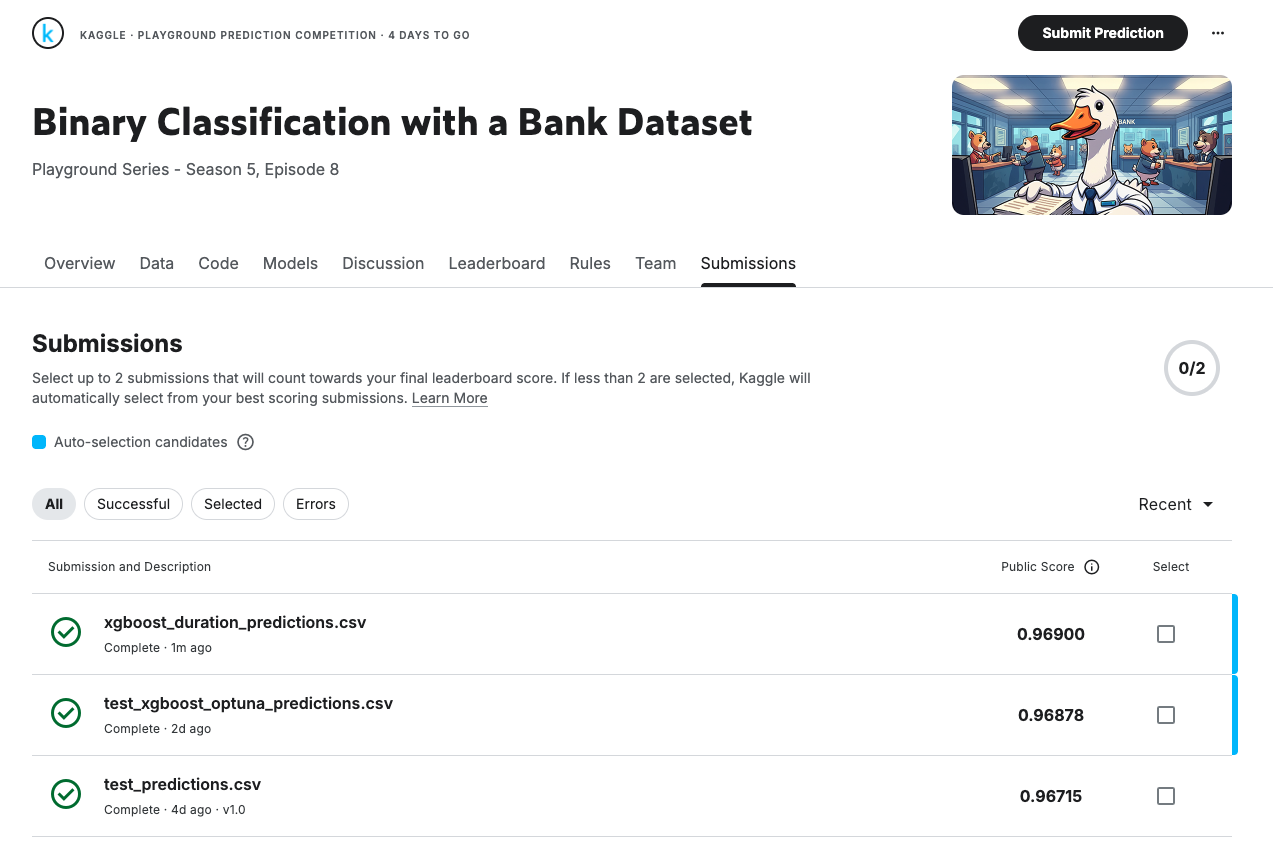Click the green checkmark for xgboost_duration_predictions.csv
The height and width of the screenshot is (842, 1273).
(66, 633)
